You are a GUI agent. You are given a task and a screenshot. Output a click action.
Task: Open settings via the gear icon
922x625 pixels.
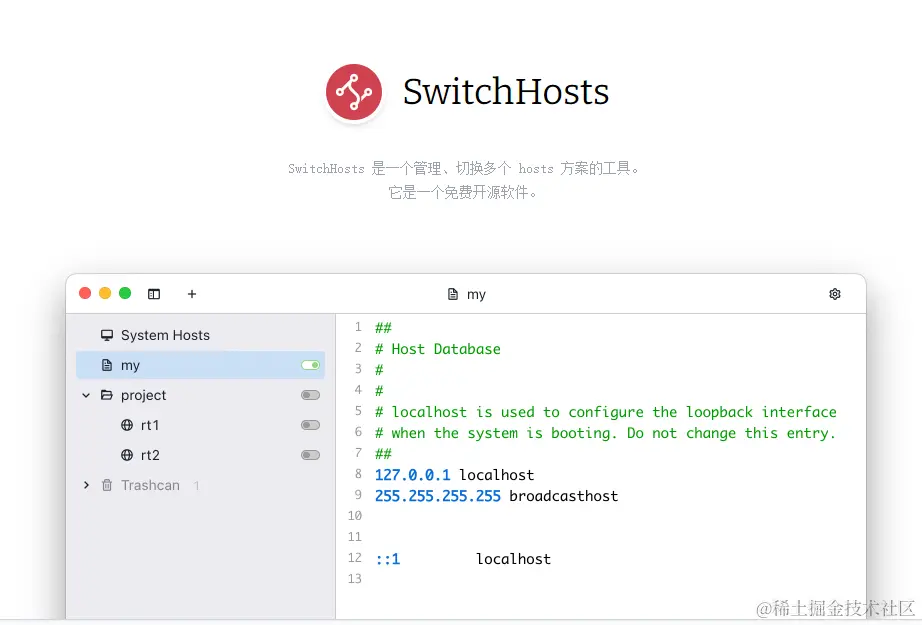(834, 294)
